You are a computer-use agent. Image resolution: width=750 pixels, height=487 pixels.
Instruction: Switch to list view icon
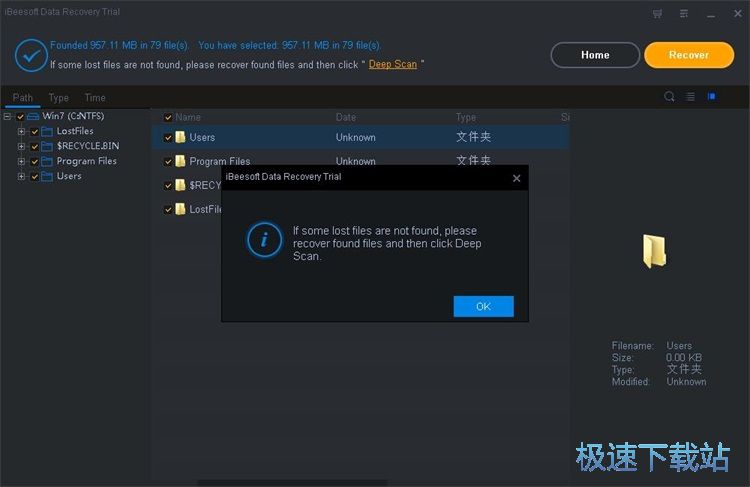[690, 97]
